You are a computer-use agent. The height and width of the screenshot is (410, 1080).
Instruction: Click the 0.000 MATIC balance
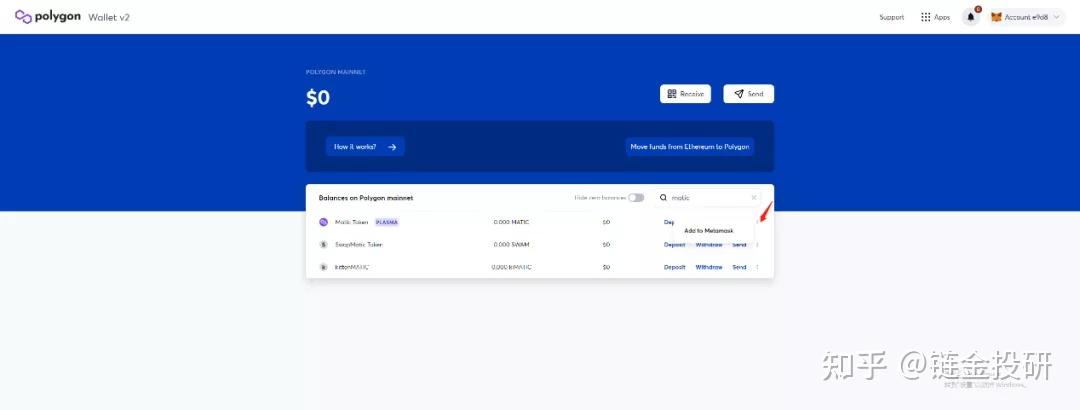pos(511,222)
